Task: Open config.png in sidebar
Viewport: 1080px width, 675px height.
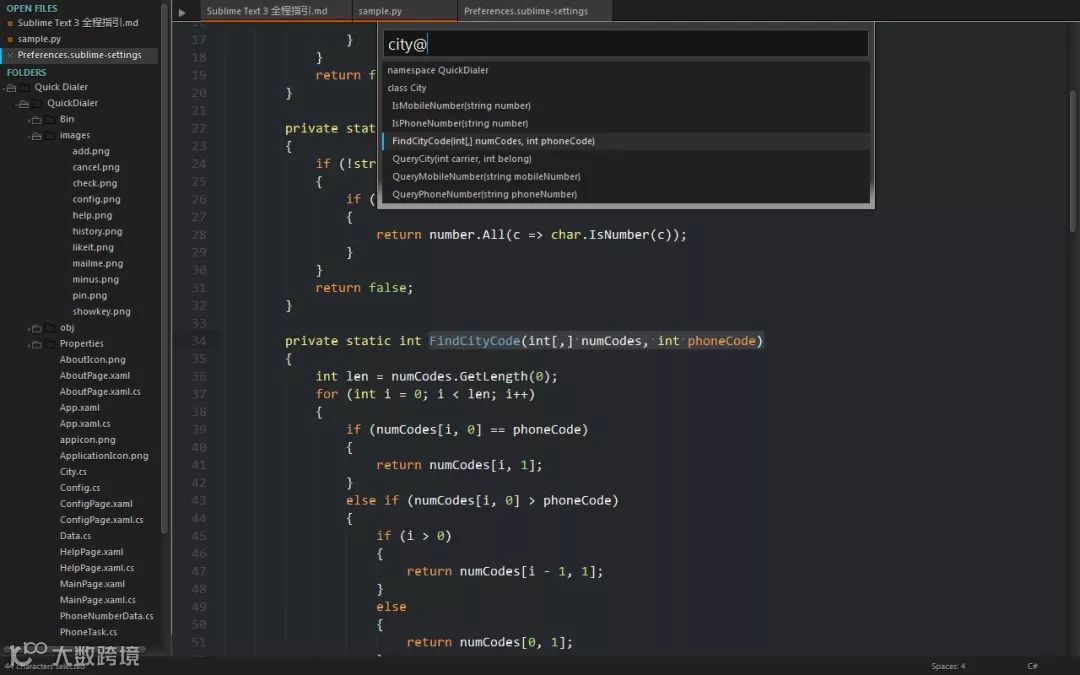Action: point(96,200)
